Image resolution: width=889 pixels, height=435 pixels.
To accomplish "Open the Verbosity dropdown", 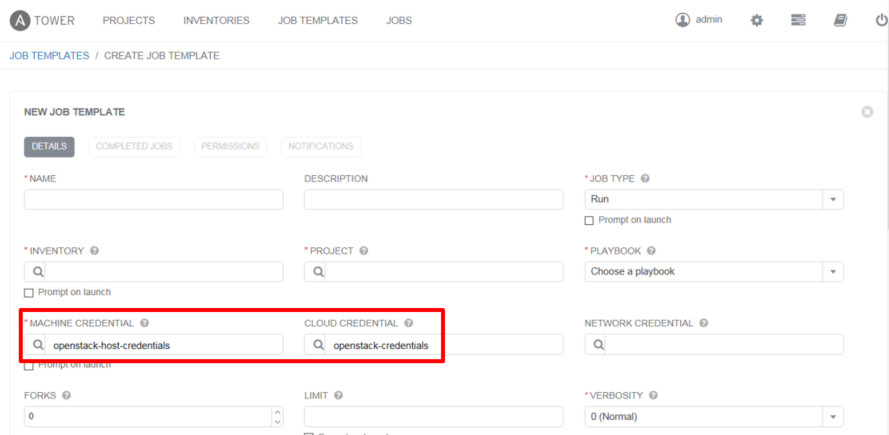I will pos(714,416).
